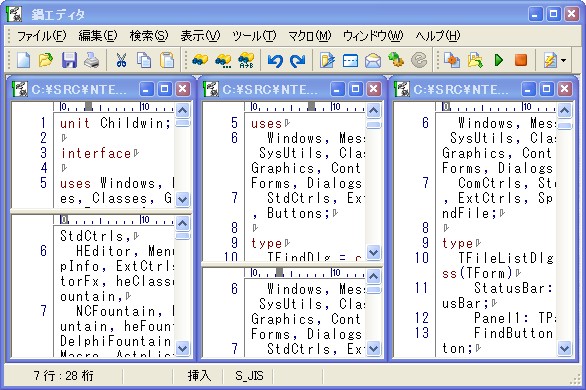Open dropdown arrow next to lightning icon
Viewport: 586px width, 390px height.
564,61
